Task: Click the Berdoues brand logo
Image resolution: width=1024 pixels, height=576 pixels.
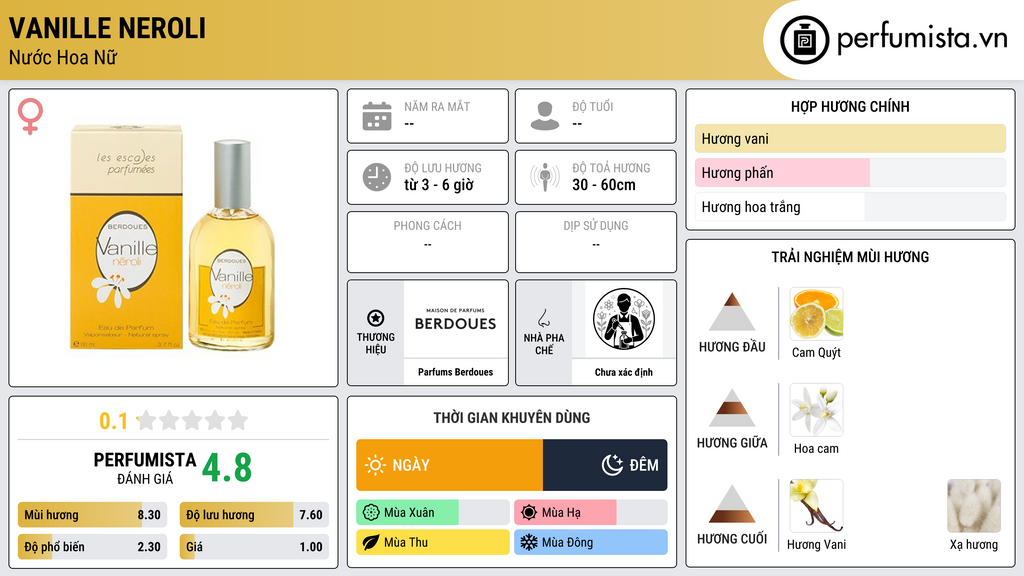Action: coord(455,319)
